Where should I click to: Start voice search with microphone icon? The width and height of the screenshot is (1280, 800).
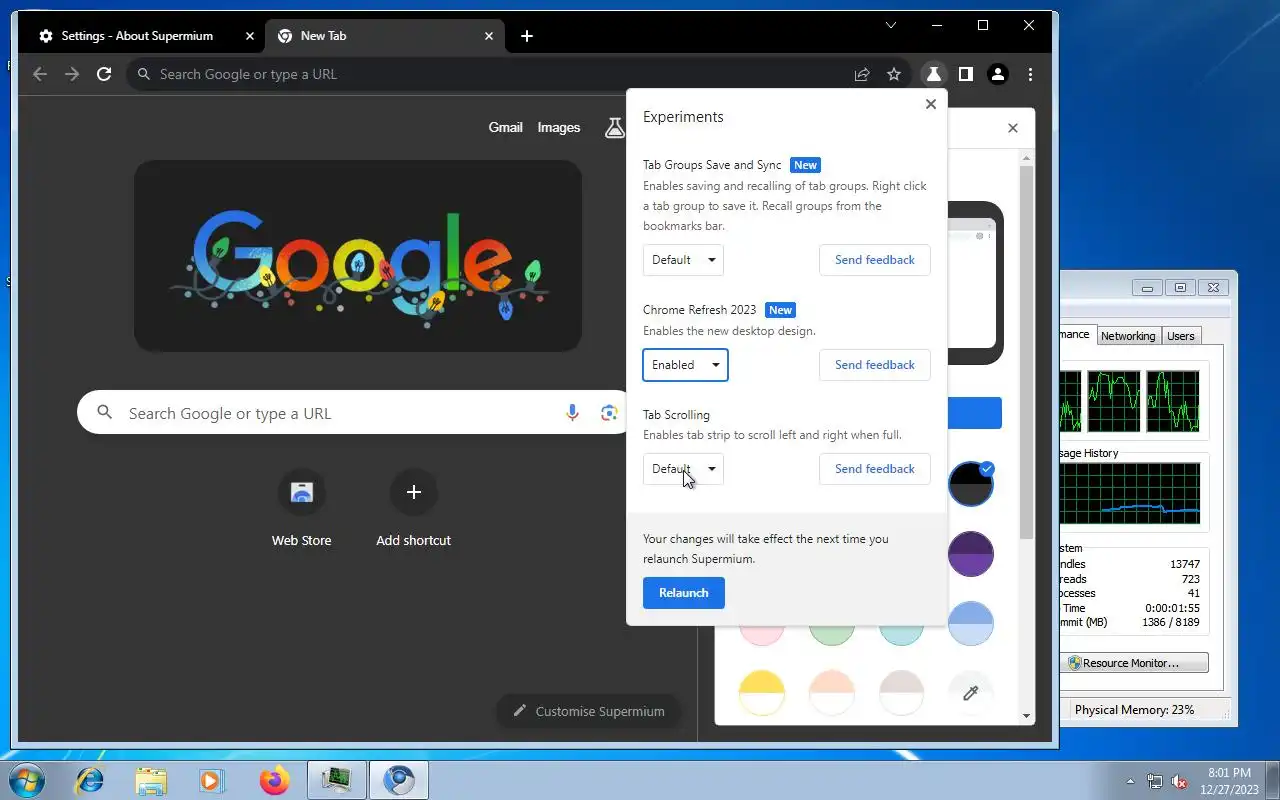coord(572,413)
